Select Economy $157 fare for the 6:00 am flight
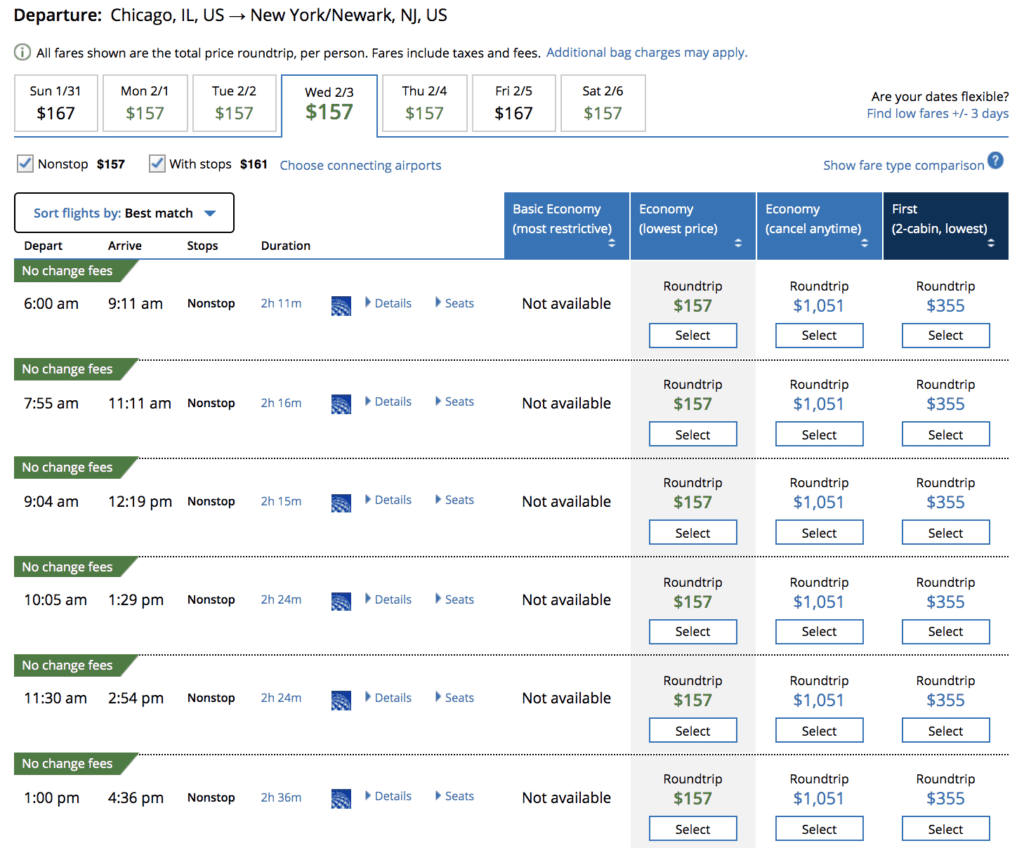The image size is (1024, 848). (692, 335)
